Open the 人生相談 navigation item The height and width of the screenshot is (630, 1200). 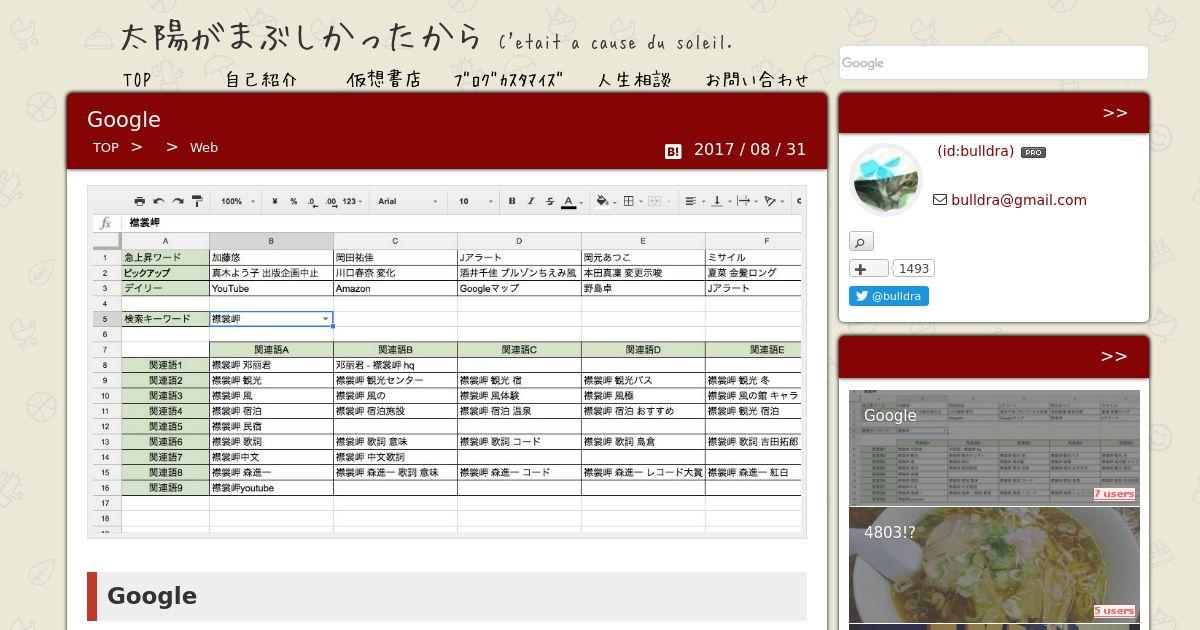635,80
